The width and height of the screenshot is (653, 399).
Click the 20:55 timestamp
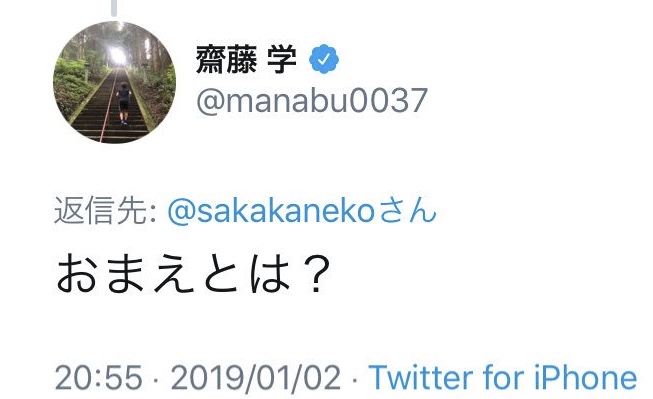pos(99,378)
